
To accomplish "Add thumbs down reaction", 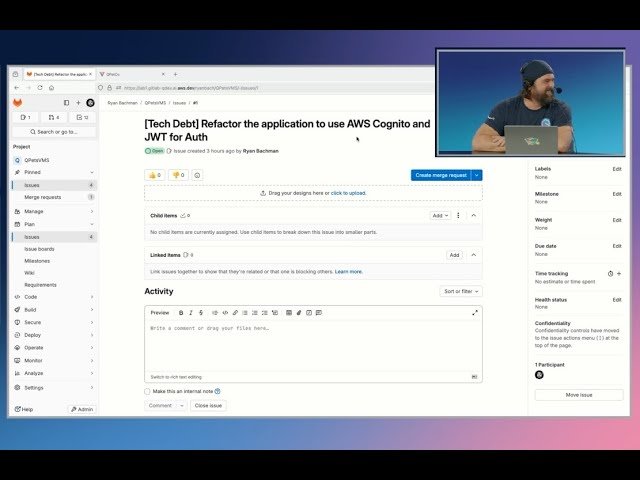I will (x=178, y=175).
